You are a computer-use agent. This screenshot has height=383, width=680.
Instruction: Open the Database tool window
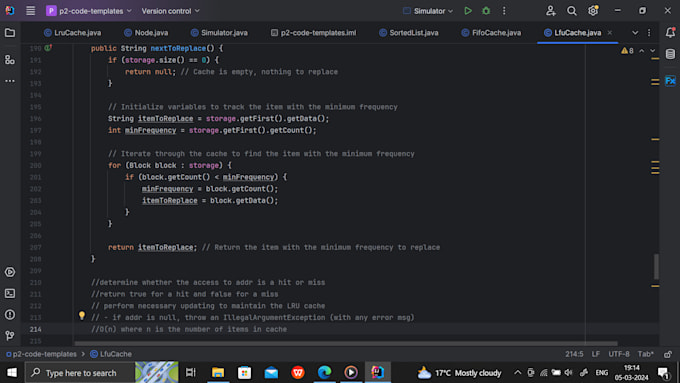(x=670, y=54)
